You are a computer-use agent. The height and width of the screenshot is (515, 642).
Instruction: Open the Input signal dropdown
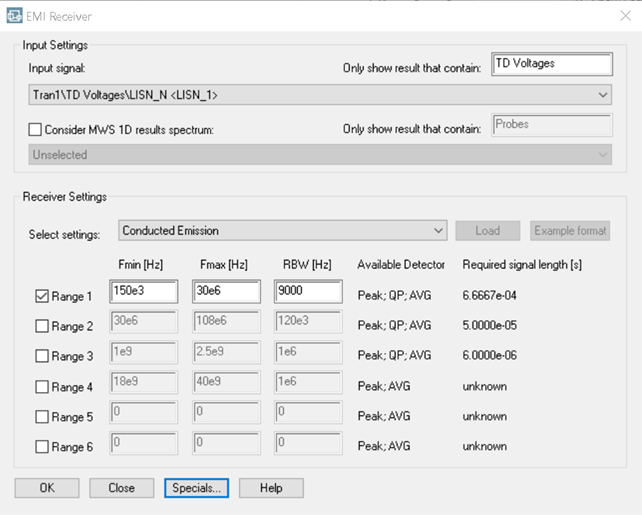[x=320, y=95]
